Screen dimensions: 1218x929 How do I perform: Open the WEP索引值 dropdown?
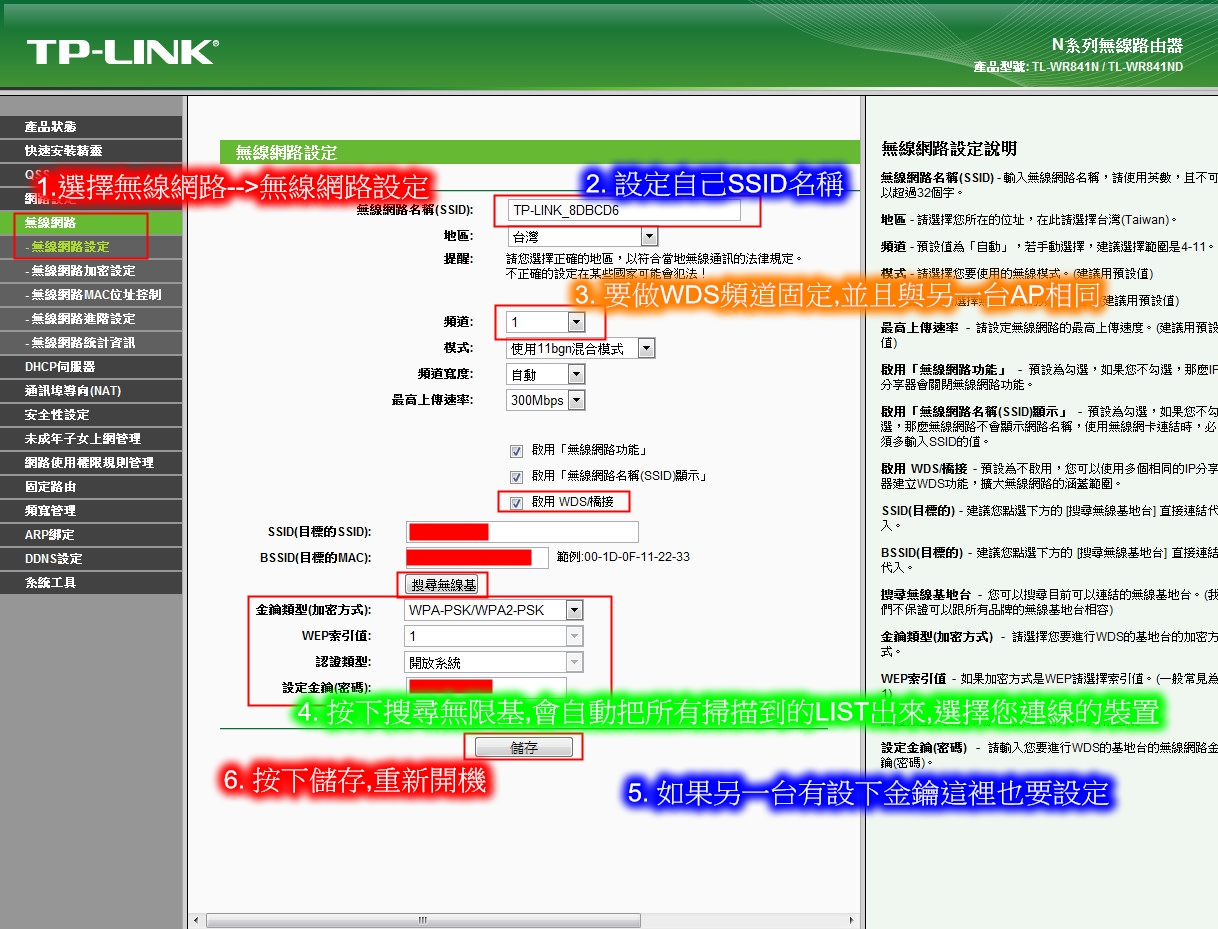494,636
